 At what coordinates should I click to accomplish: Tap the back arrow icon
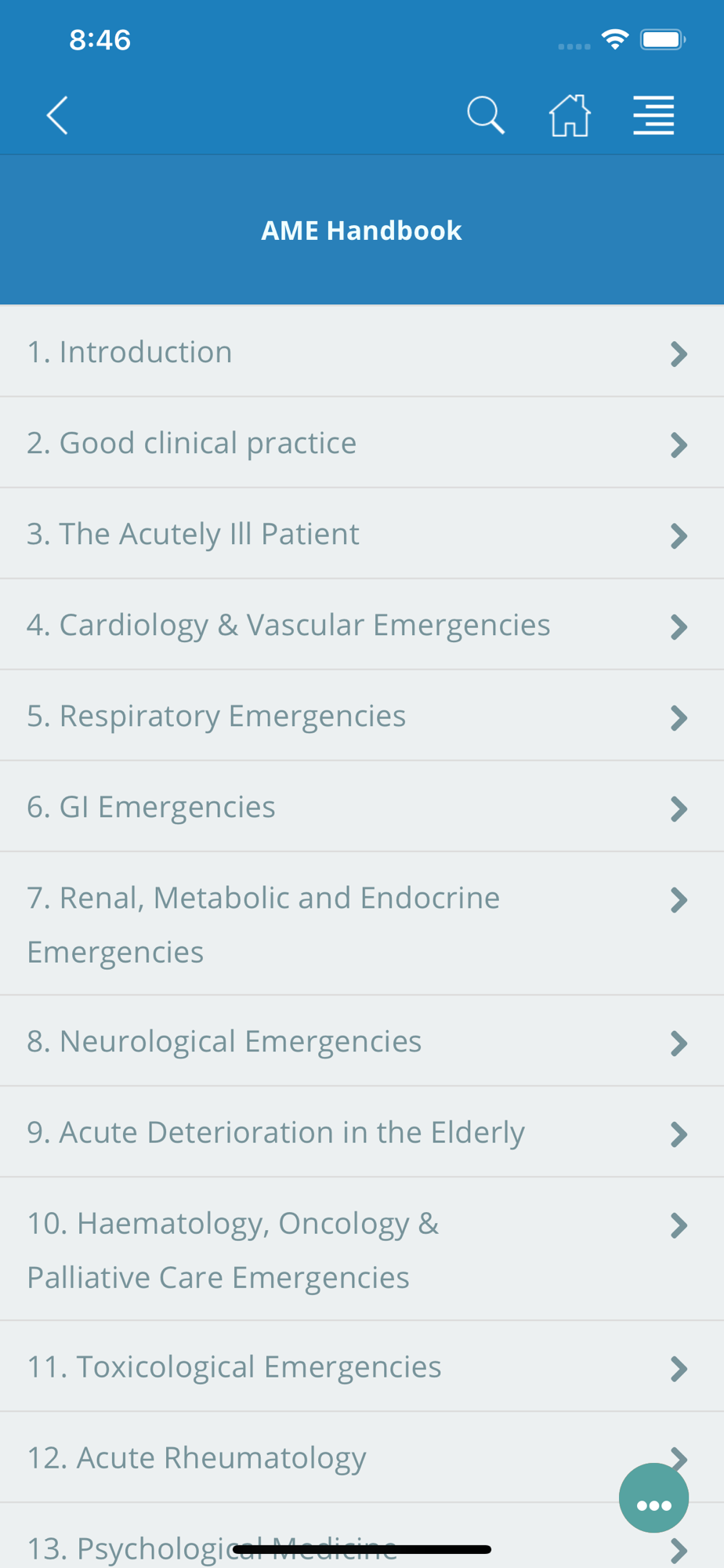point(57,116)
